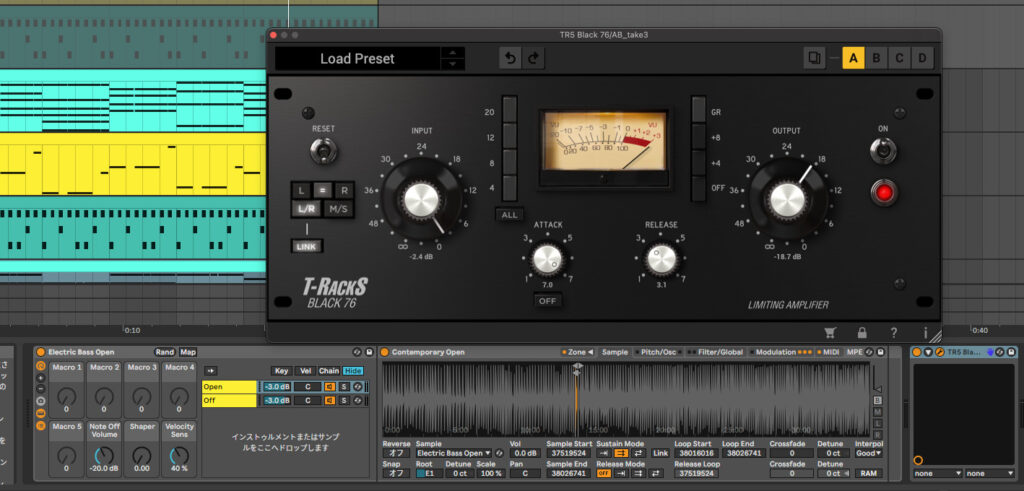
Task: Switch to the Filter/Global tab
Action: coord(721,352)
